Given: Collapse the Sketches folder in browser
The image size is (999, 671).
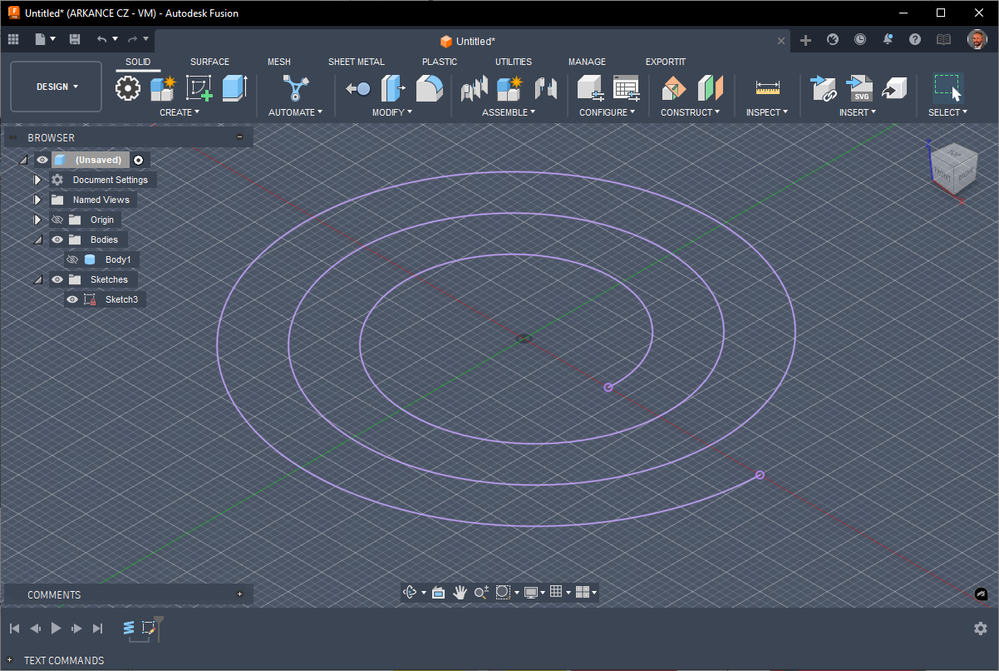Looking at the screenshot, I should point(38,280).
